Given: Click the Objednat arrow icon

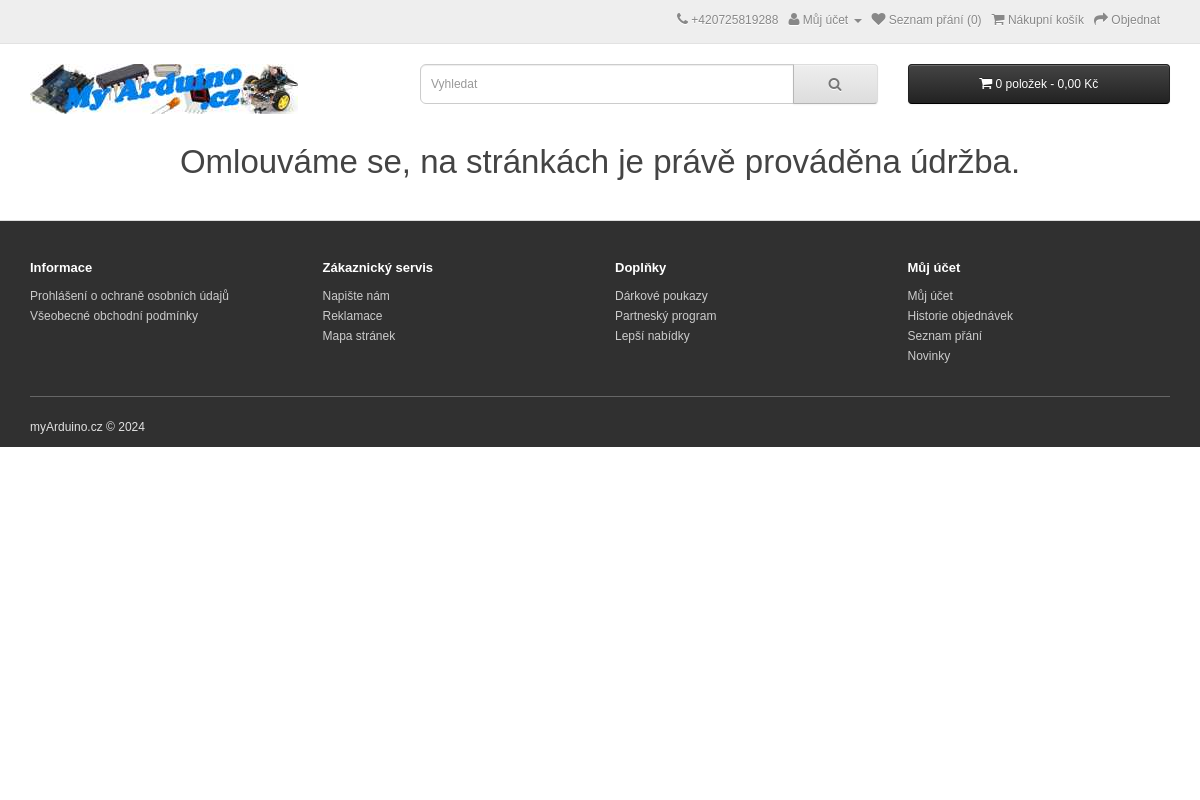Looking at the screenshot, I should tap(1101, 19).
